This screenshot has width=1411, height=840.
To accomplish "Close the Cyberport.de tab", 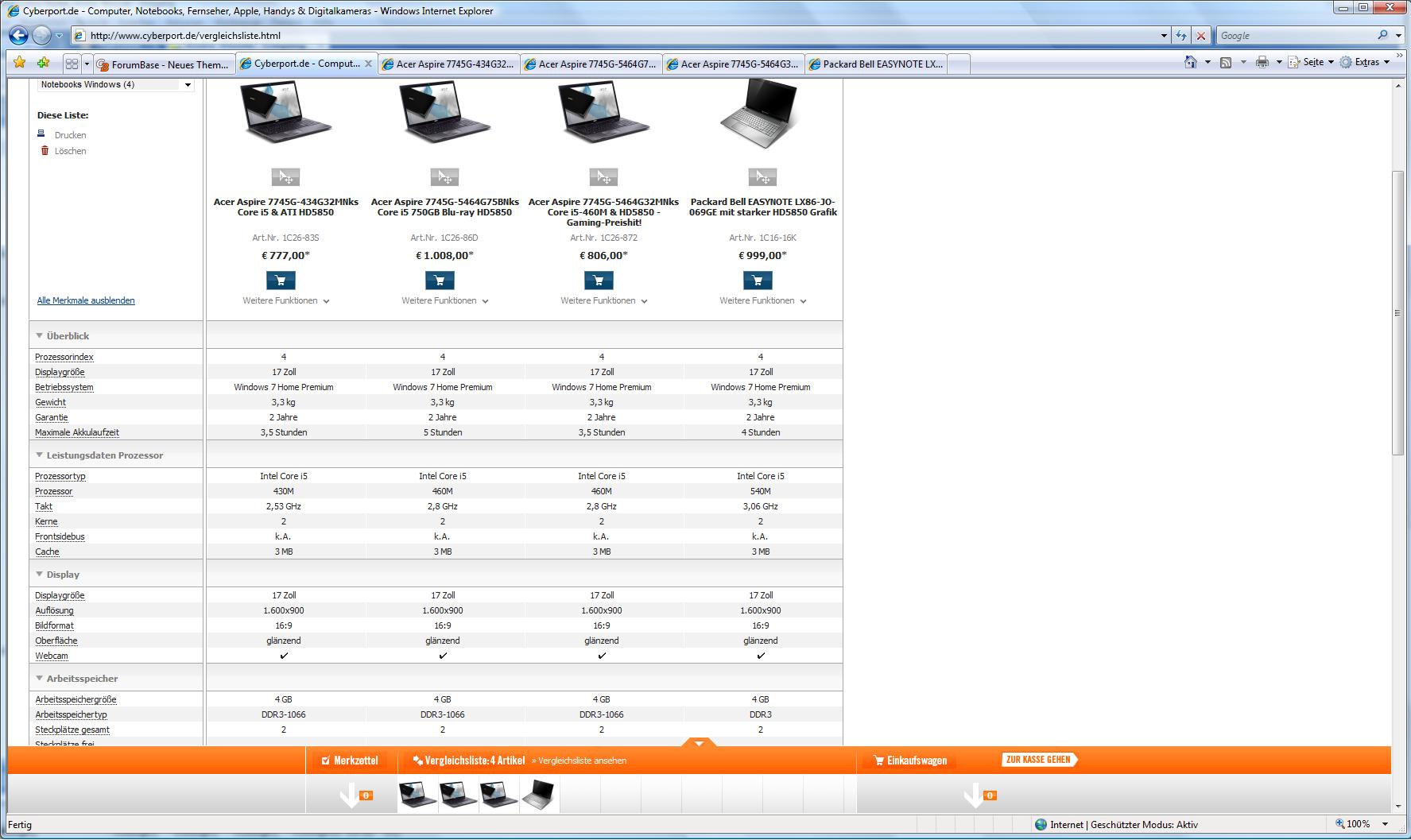I will coord(368,64).
